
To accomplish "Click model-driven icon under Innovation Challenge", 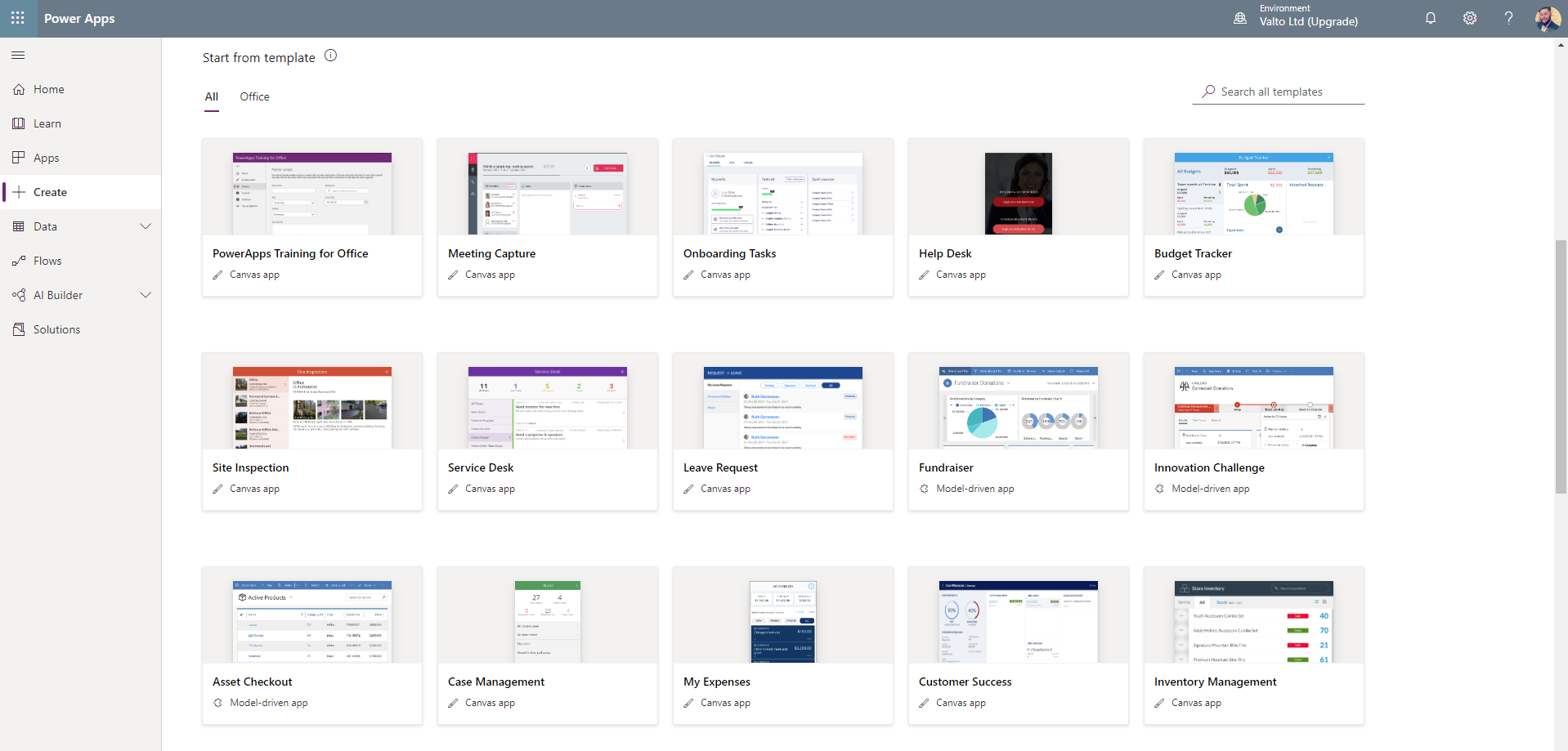I will tap(1159, 489).
